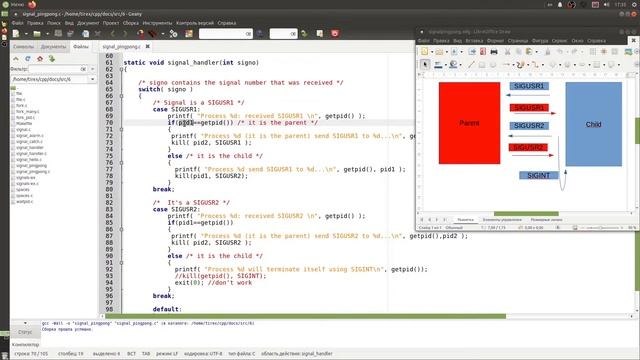Image resolution: width=640 pixels, height=360 pixels.
Task: Open the file browser filter dropdown arrow
Action: pos(93,69)
